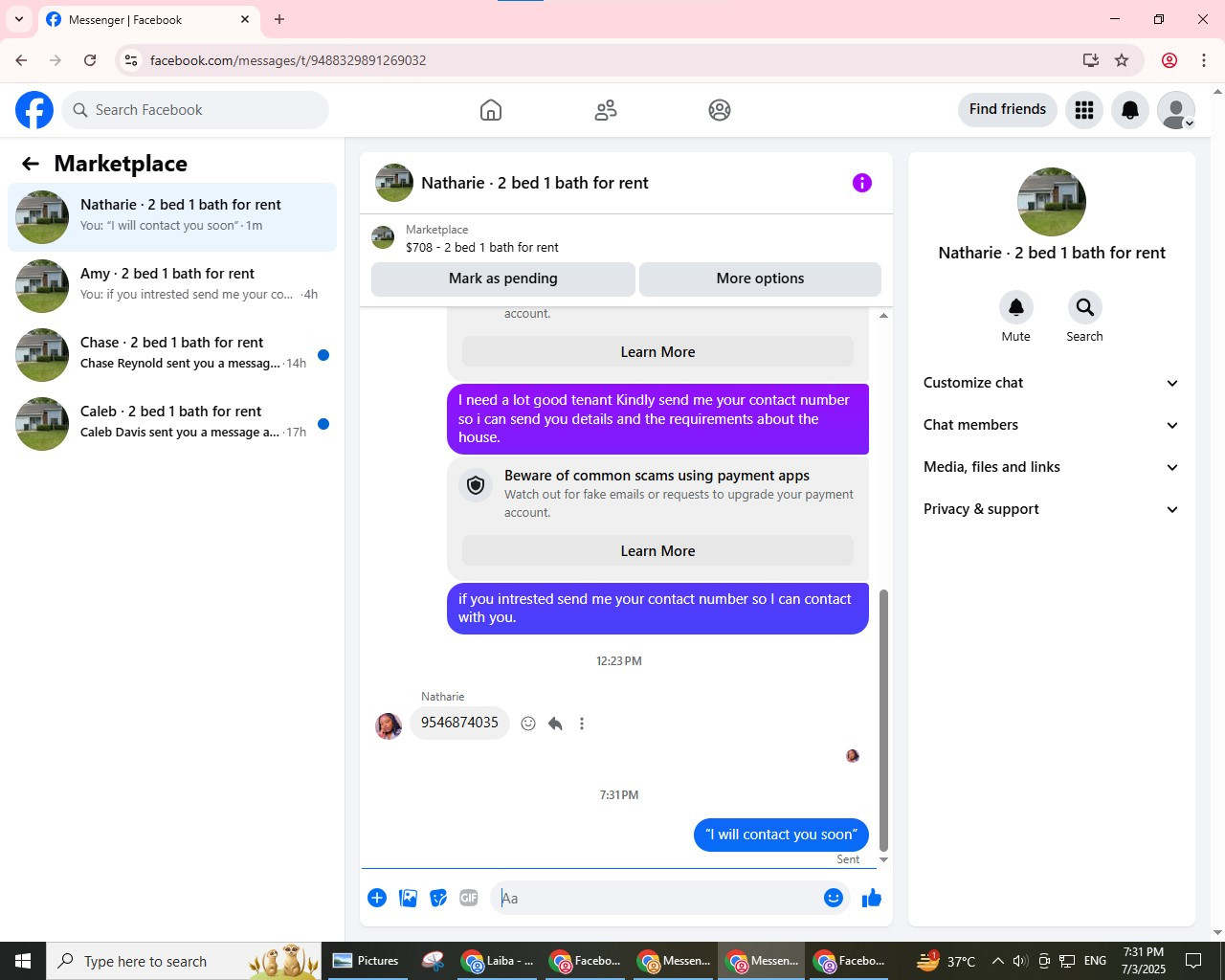Expand Privacy & support section
This screenshot has width=1225, height=980.
pos(1052,509)
